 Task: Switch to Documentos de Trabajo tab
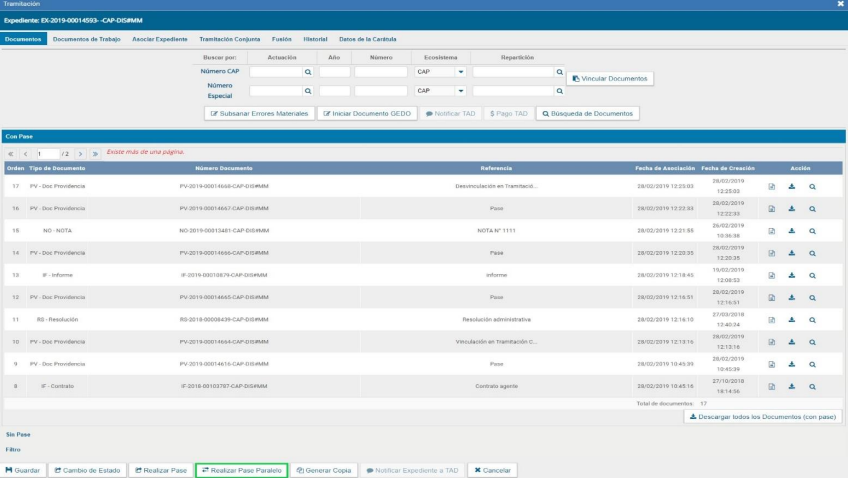coord(85,39)
